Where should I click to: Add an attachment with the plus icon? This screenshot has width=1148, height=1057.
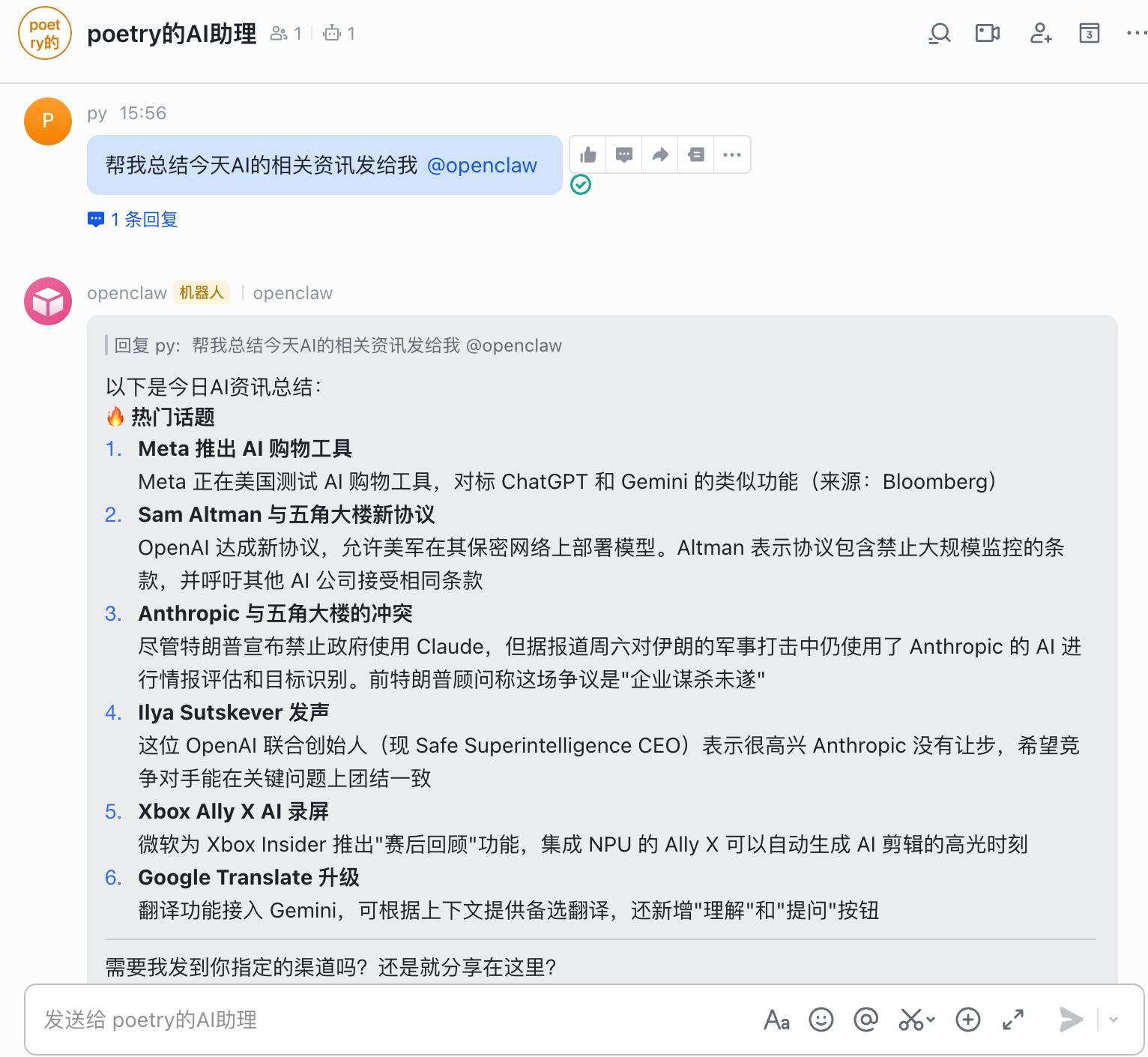[x=967, y=1020]
